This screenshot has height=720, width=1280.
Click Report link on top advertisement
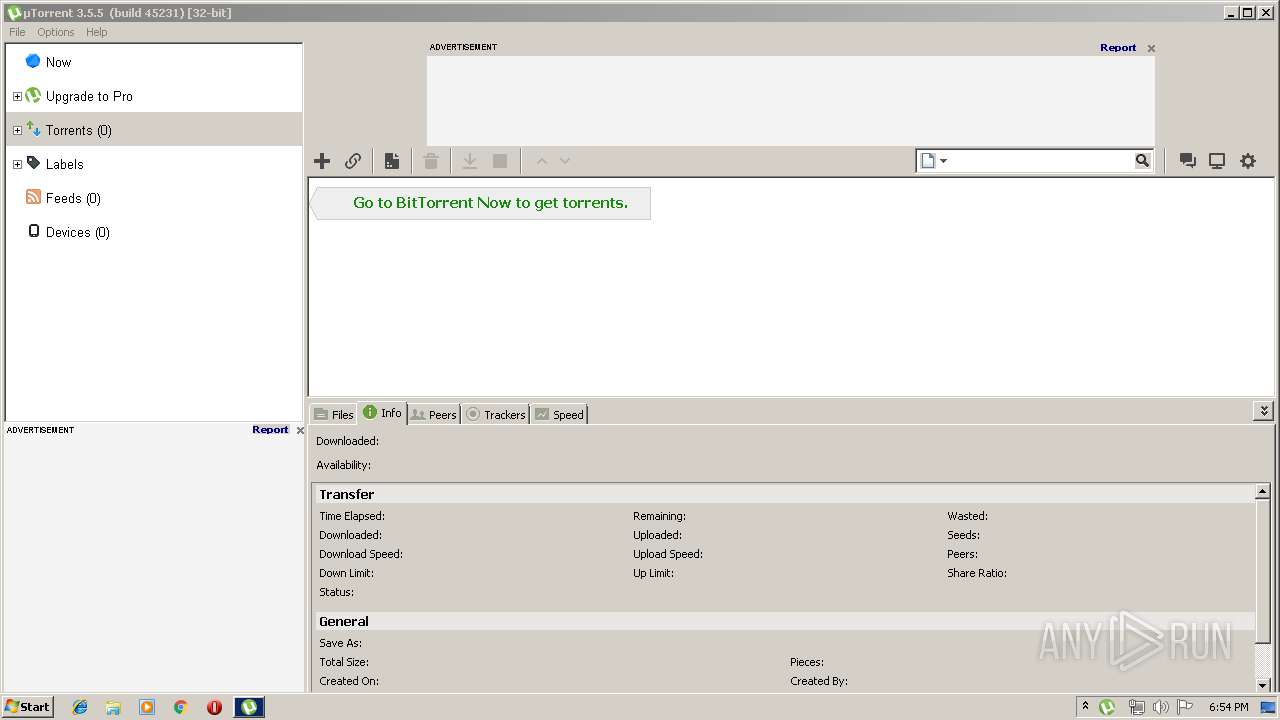[x=1118, y=48]
